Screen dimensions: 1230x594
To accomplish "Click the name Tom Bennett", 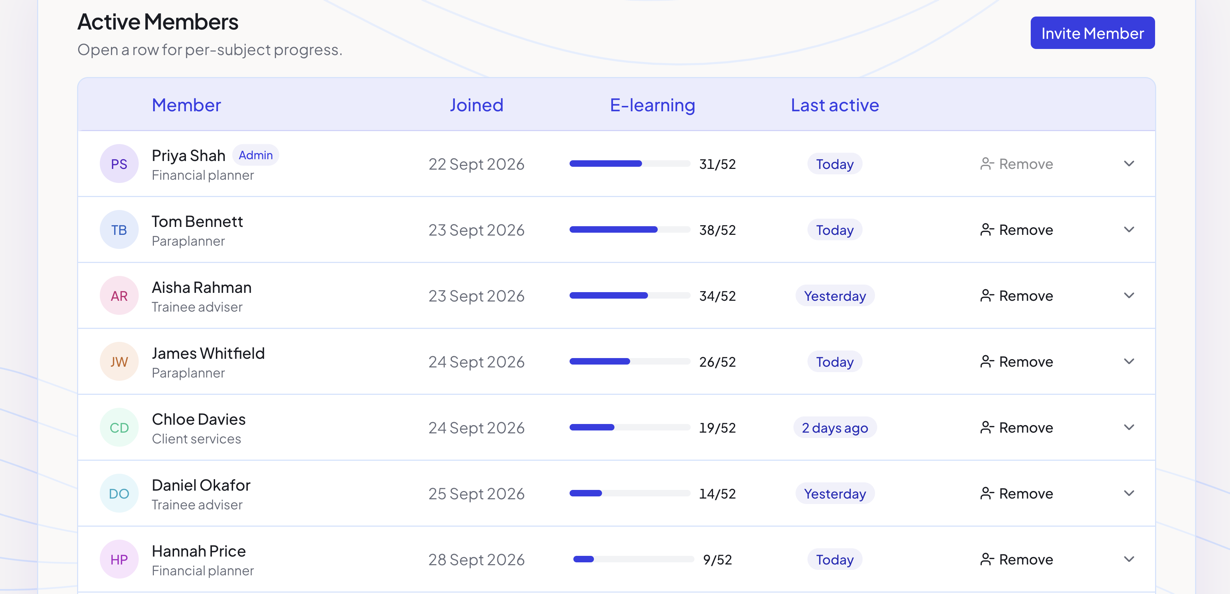I will 197,221.
